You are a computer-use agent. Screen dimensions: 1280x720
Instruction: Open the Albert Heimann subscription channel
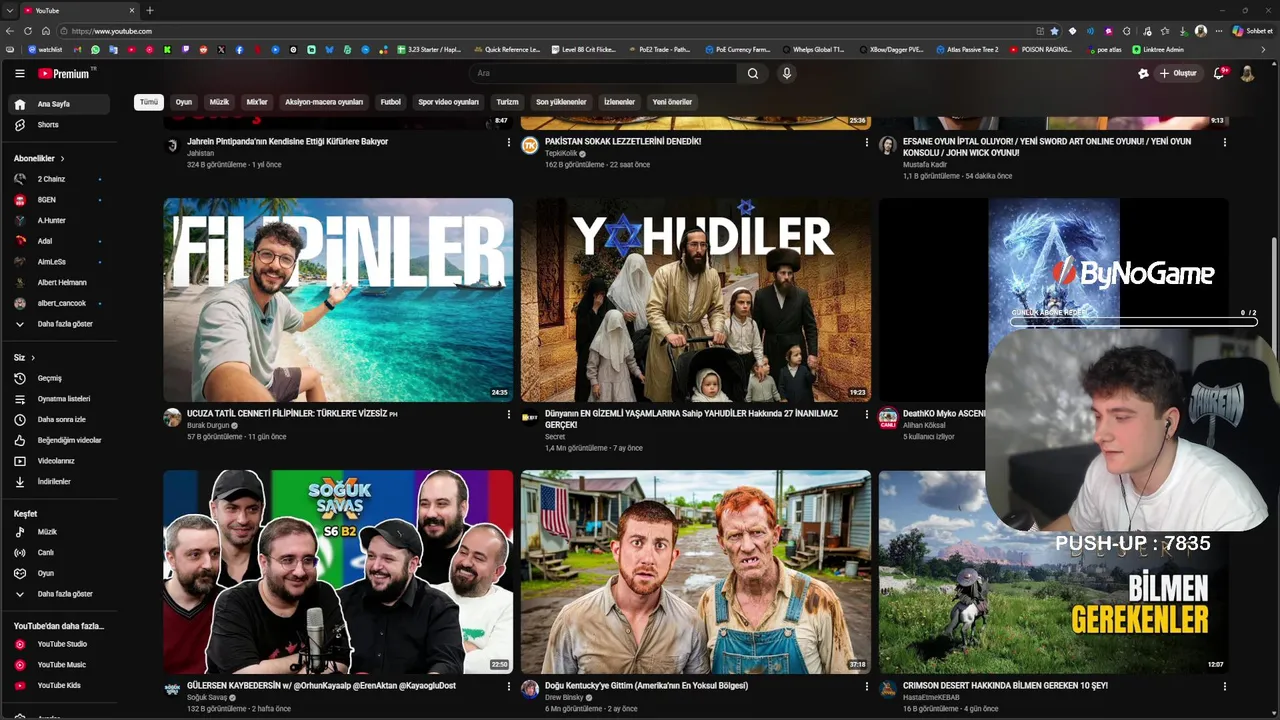pos(60,282)
